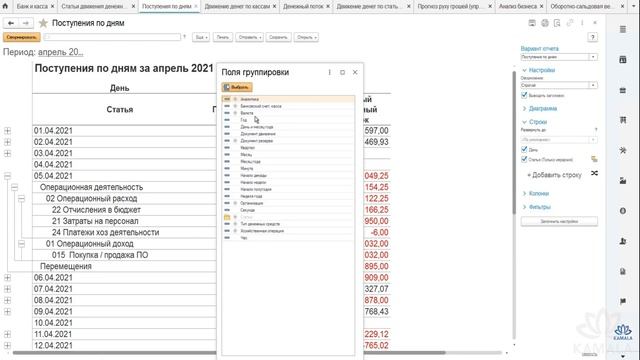This screenshot has height=360, width=640.
Task: Toggle the Выводить заголовок checkbox
Action: tap(524, 95)
